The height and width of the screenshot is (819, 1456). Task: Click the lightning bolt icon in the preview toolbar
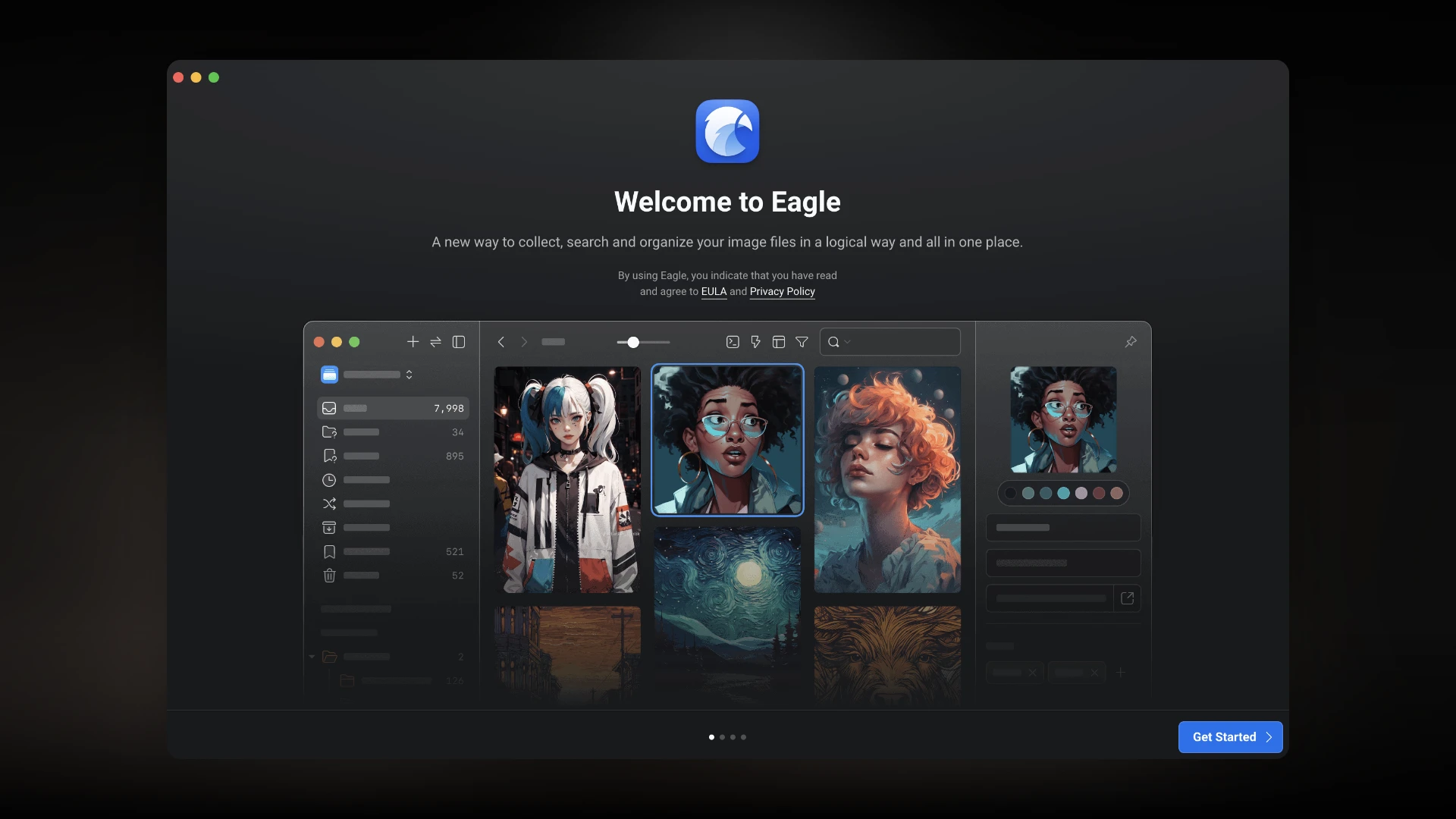click(755, 342)
